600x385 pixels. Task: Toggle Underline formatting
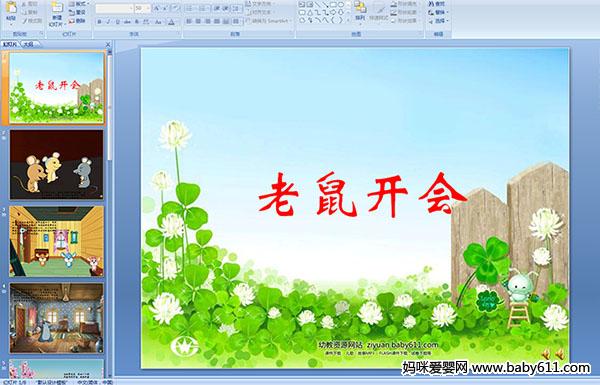(117, 22)
